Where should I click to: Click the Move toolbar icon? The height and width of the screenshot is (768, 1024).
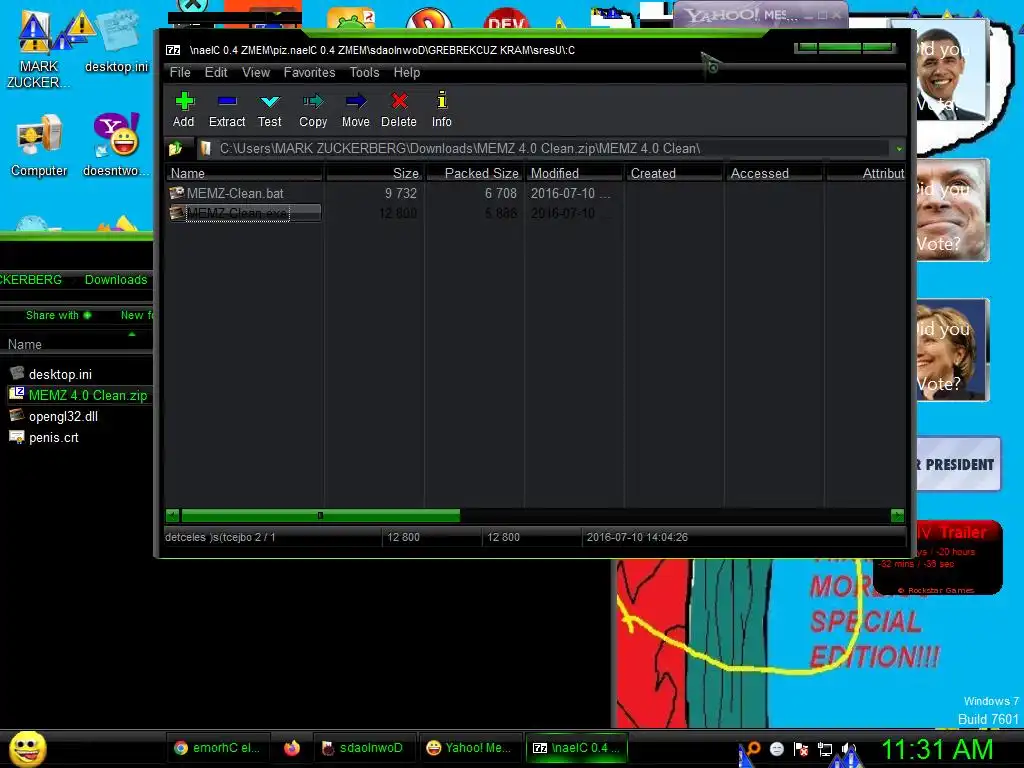click(x=355, y=109)
